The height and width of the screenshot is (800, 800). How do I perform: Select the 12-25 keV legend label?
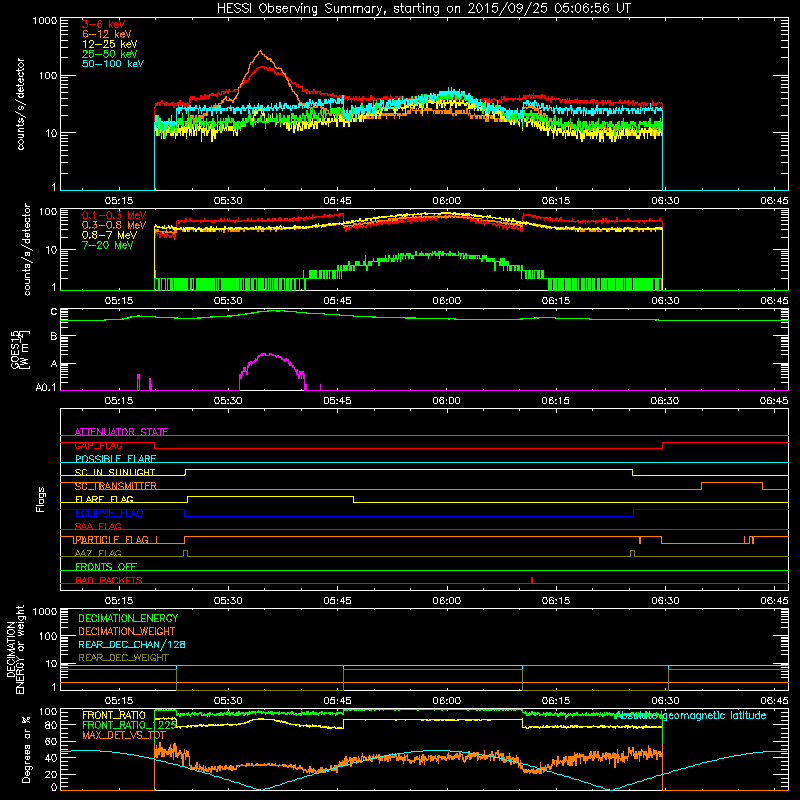[x=110, y=44]
